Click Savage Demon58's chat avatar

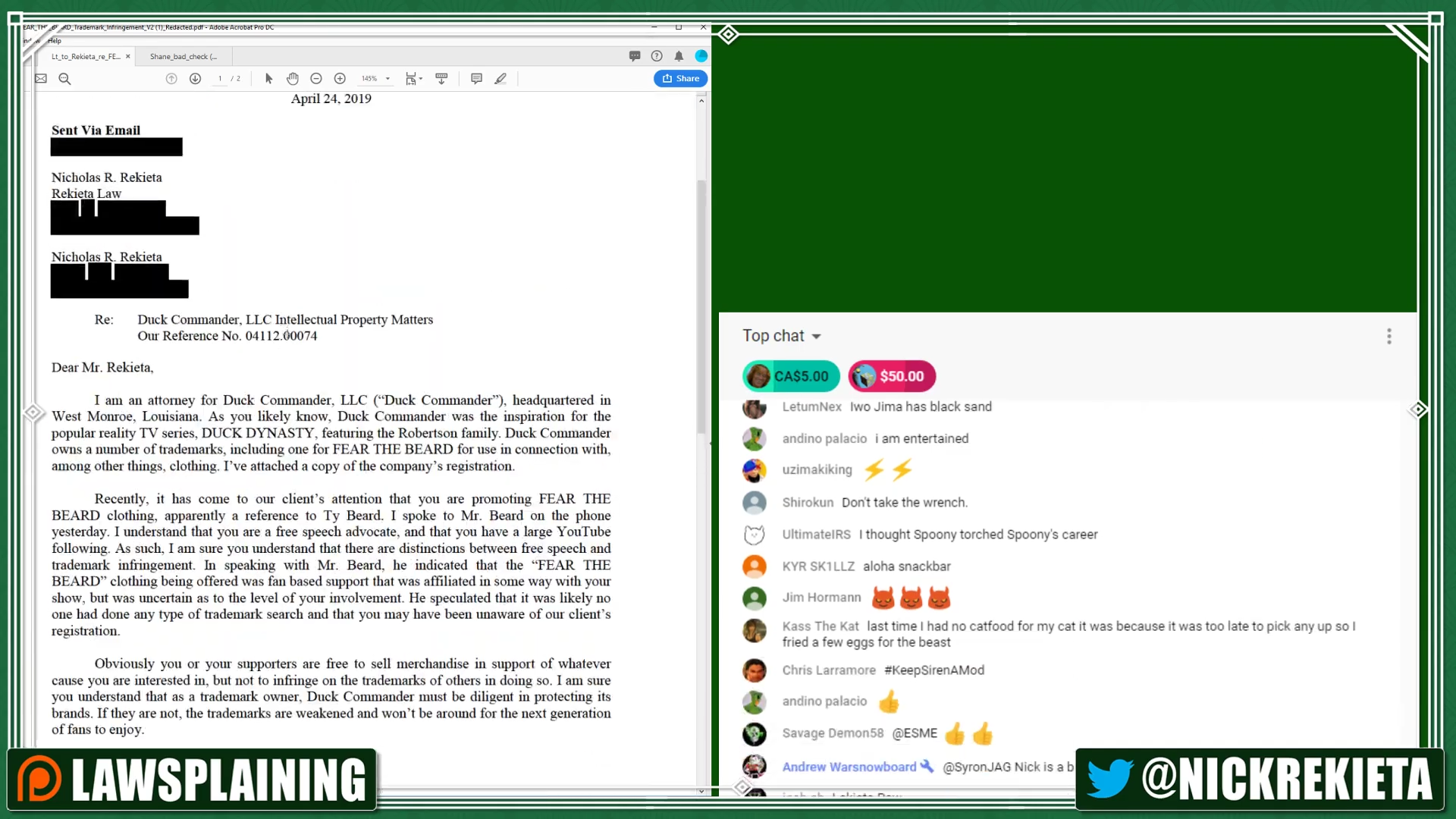click(754, 733)
